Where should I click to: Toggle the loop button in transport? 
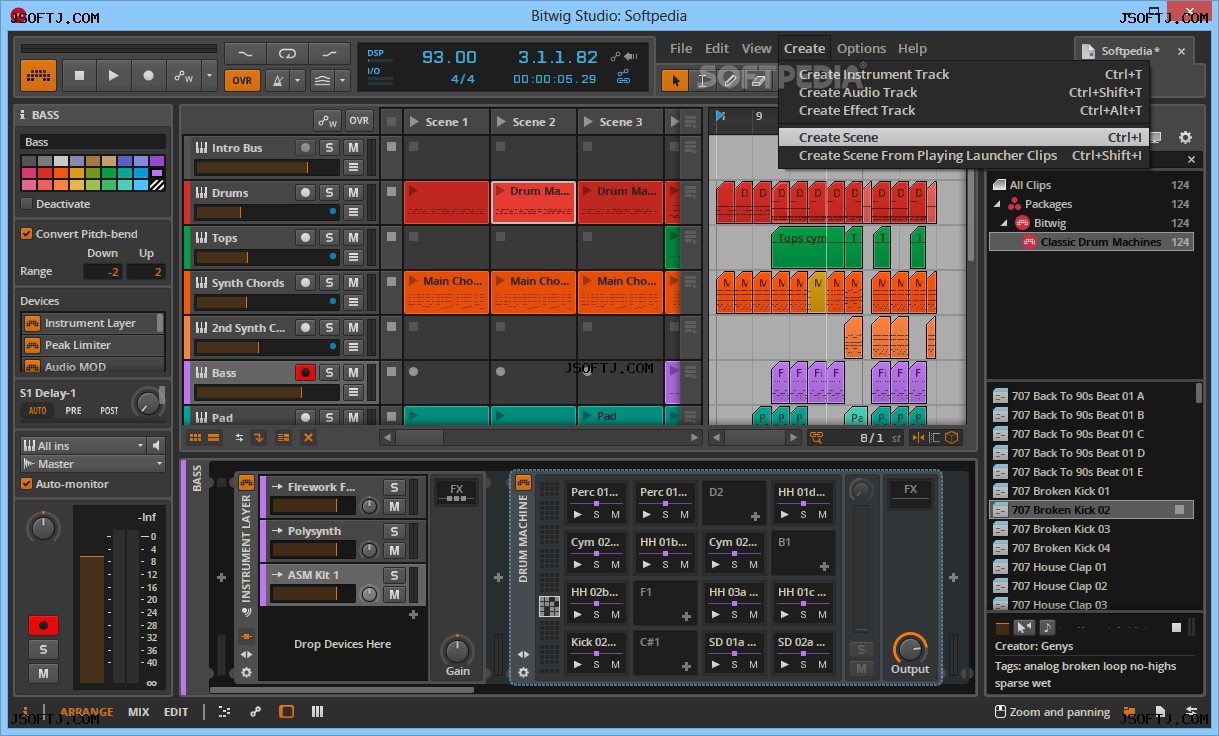pos(288,53)
